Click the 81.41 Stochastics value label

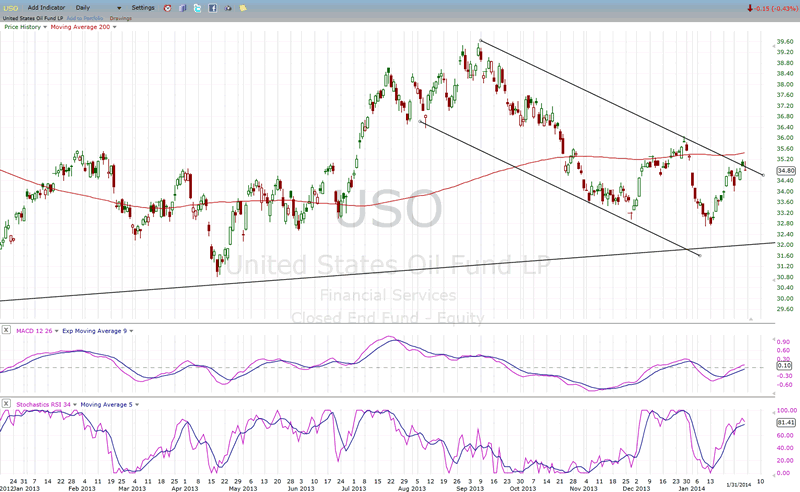point(786,422)
